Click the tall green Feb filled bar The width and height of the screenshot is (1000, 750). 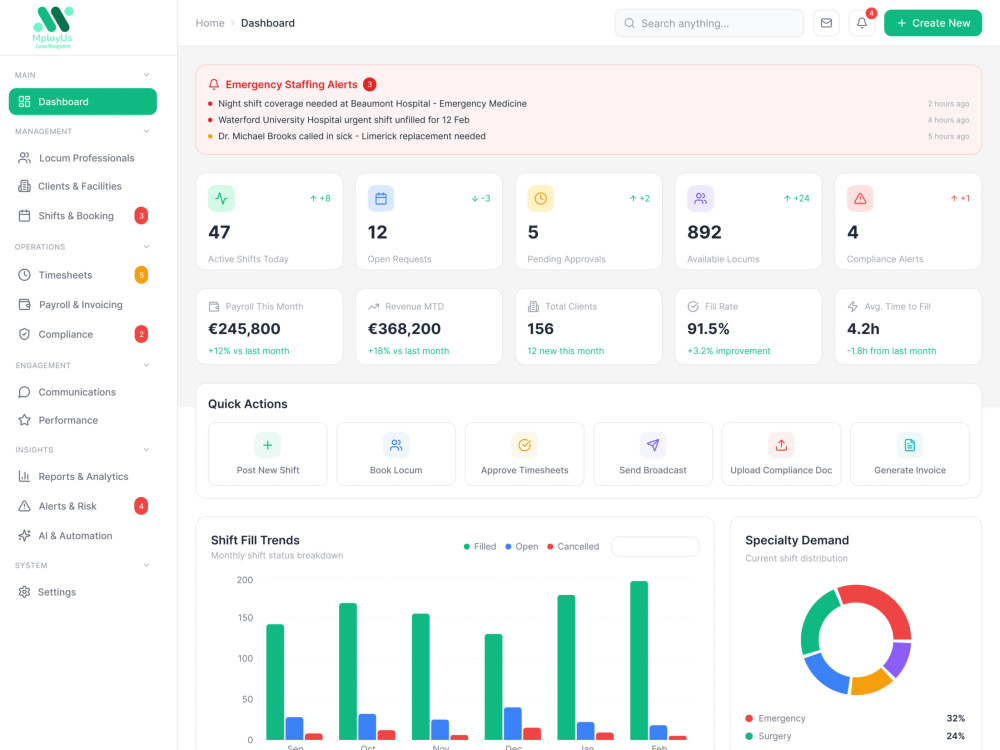pos(639,660)
